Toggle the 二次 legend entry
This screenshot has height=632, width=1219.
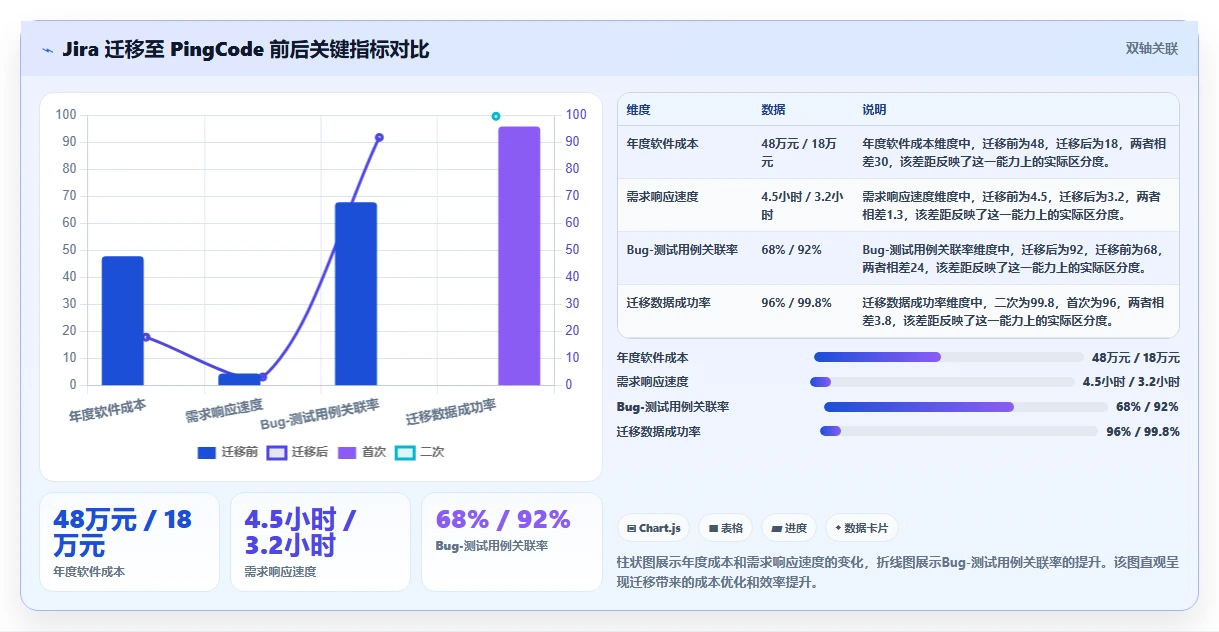pyautogui.click(x=420, y=452)
